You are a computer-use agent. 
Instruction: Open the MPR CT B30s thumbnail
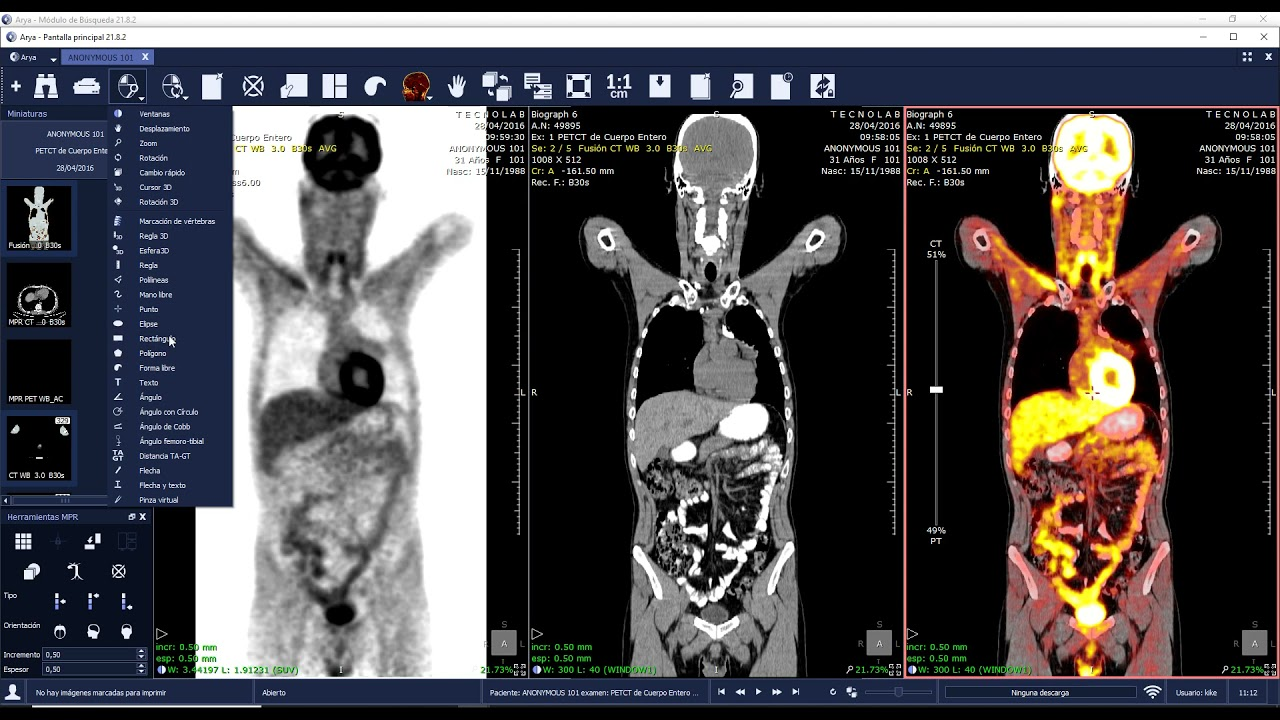[39, 295]
